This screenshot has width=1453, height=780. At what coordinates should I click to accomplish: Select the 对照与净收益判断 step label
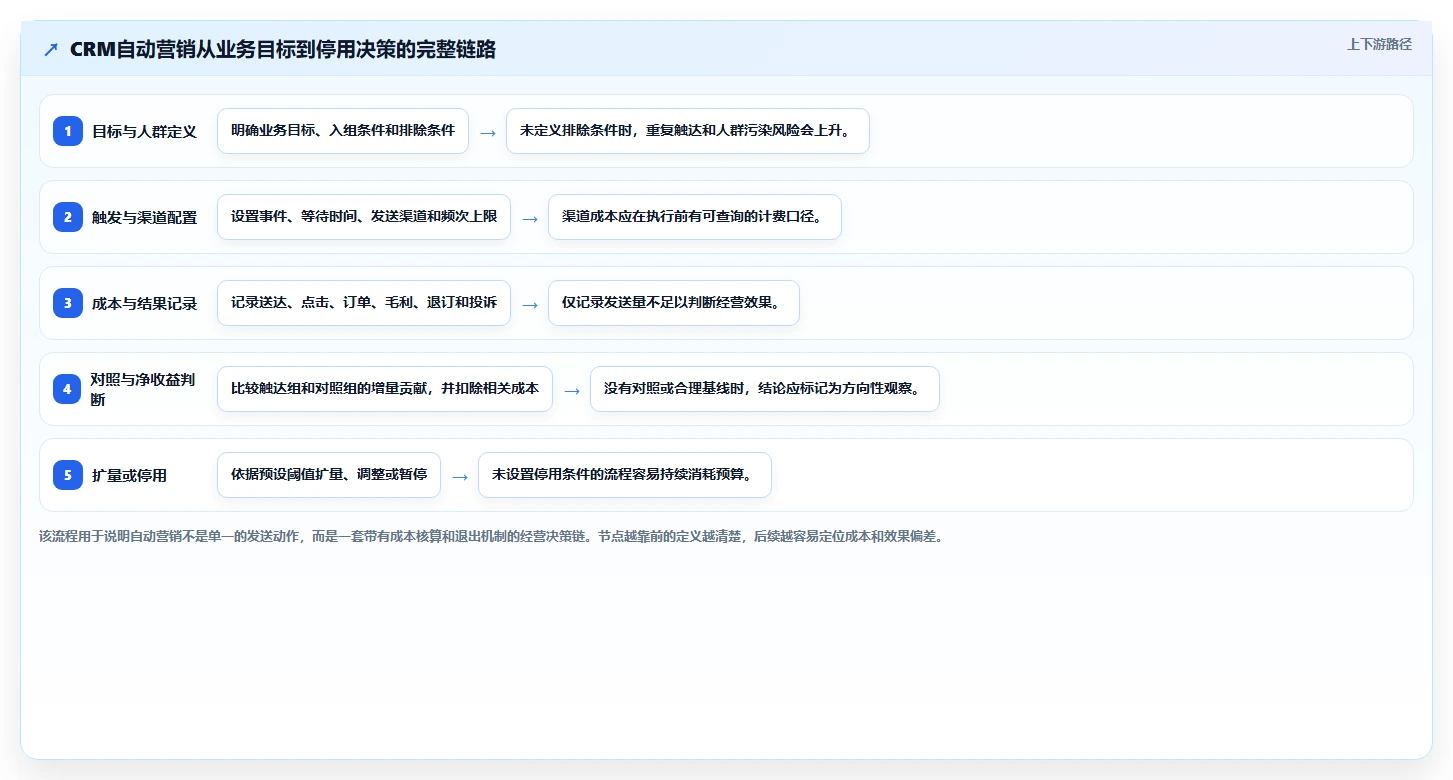143,389
